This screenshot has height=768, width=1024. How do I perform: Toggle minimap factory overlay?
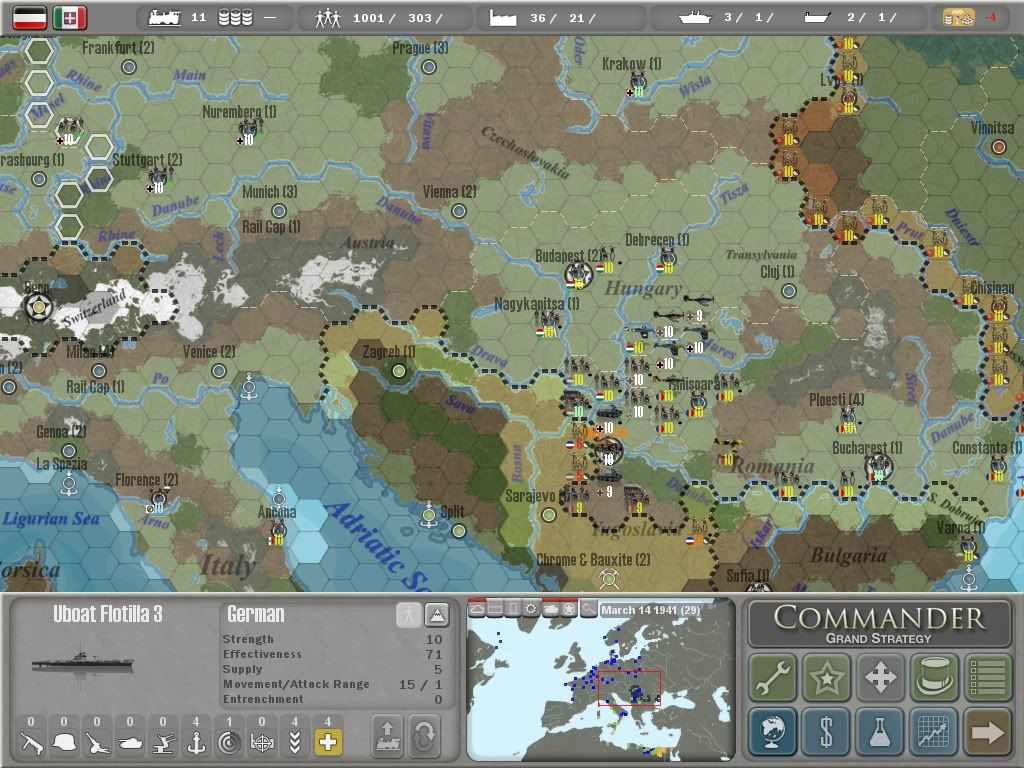(496, 609)
